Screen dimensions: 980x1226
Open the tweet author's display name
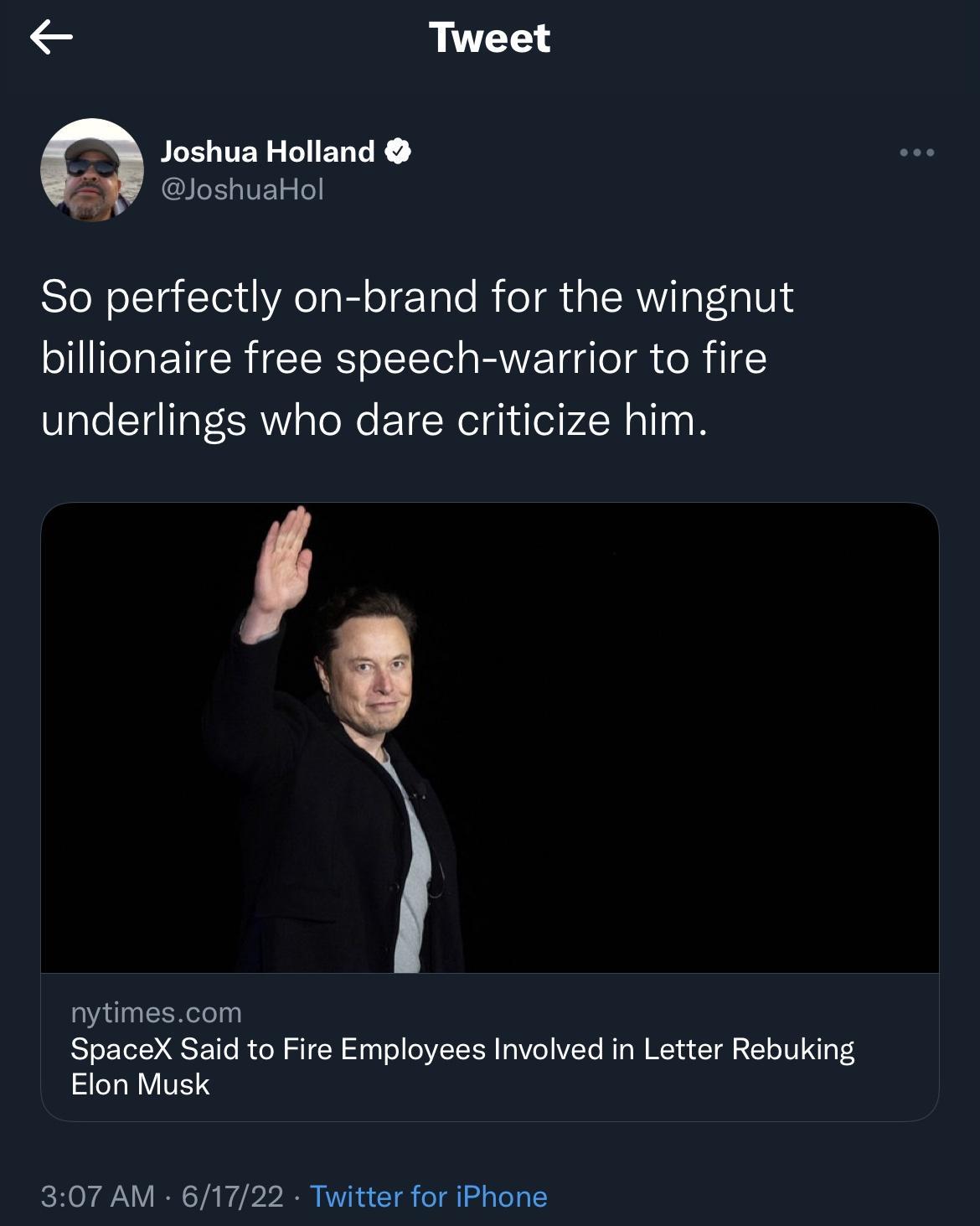[x=268, y=152]
